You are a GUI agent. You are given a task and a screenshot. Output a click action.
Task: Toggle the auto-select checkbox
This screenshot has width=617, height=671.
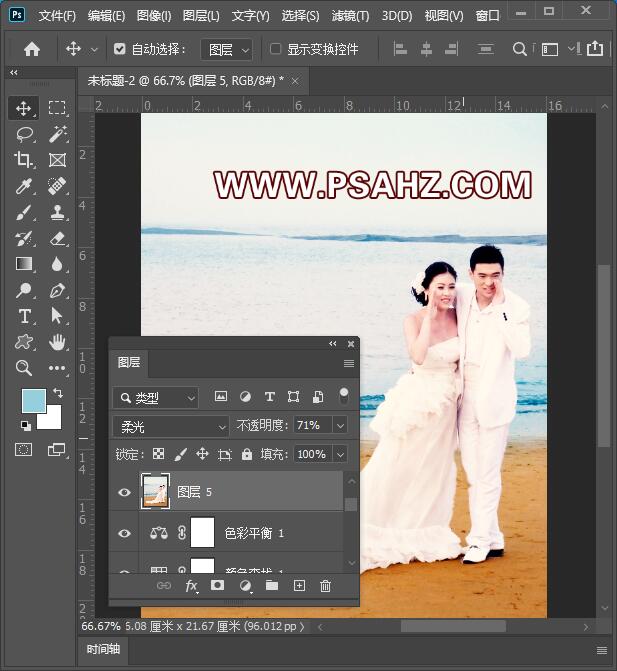[120, 49]
